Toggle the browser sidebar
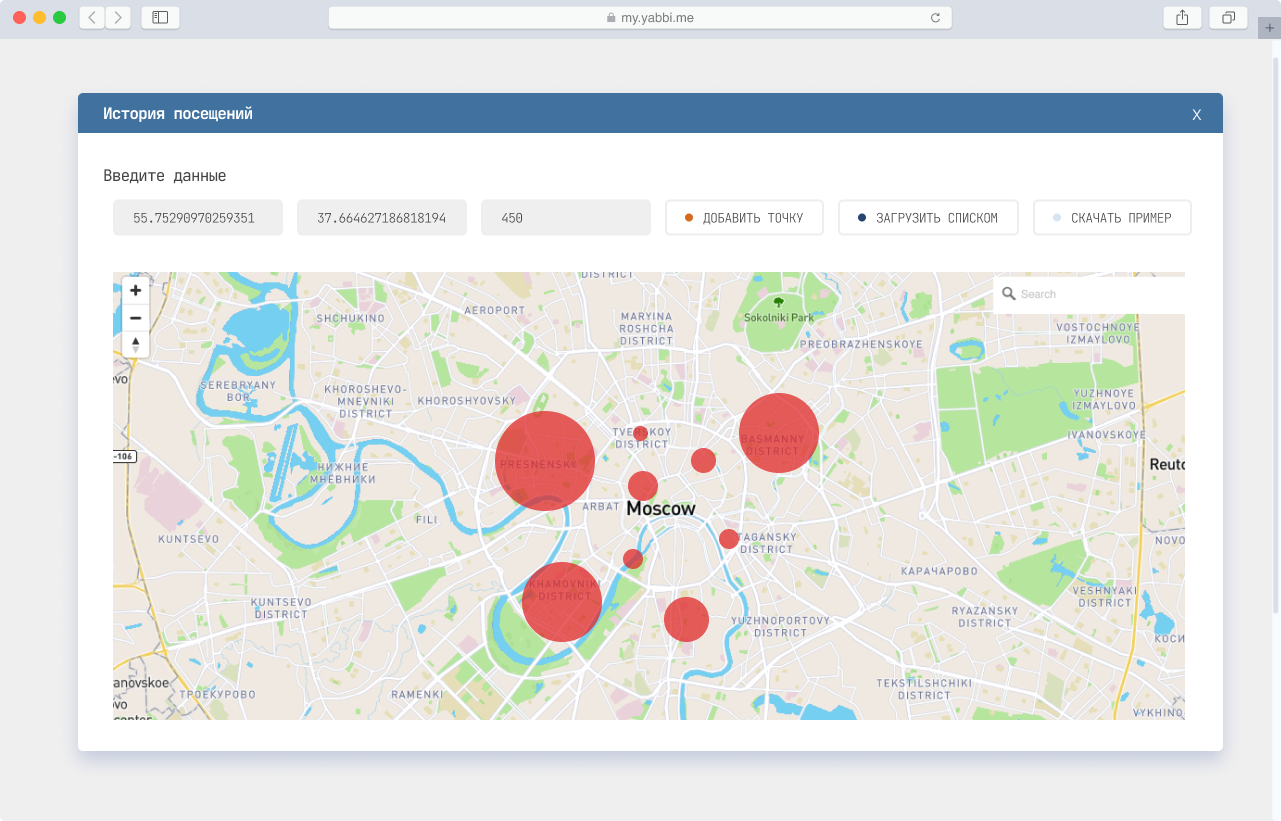1281x821 pixels. coord(160,18)
